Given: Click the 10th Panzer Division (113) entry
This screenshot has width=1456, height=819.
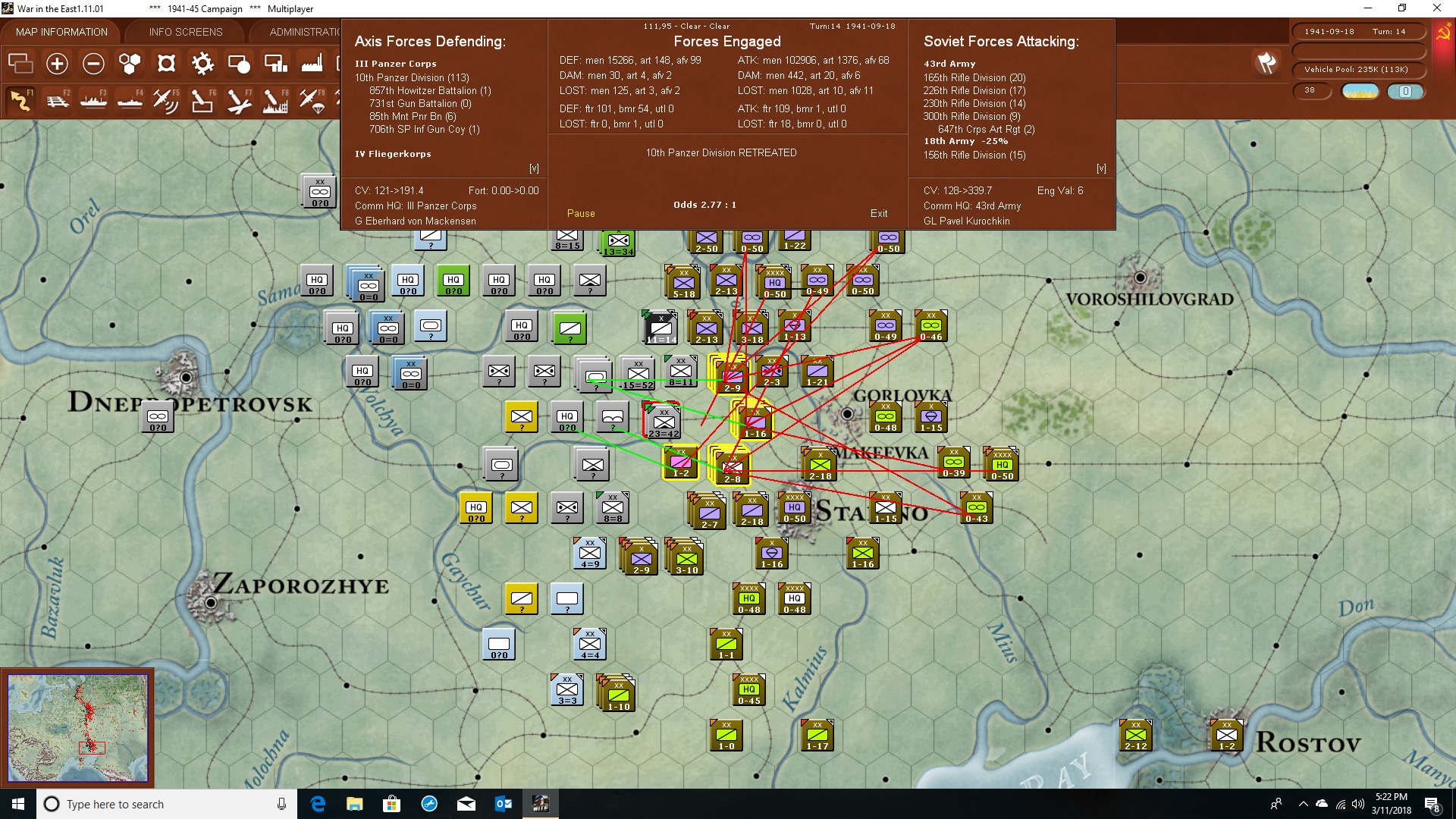Looking at the screenshot, I should [412, 77].
